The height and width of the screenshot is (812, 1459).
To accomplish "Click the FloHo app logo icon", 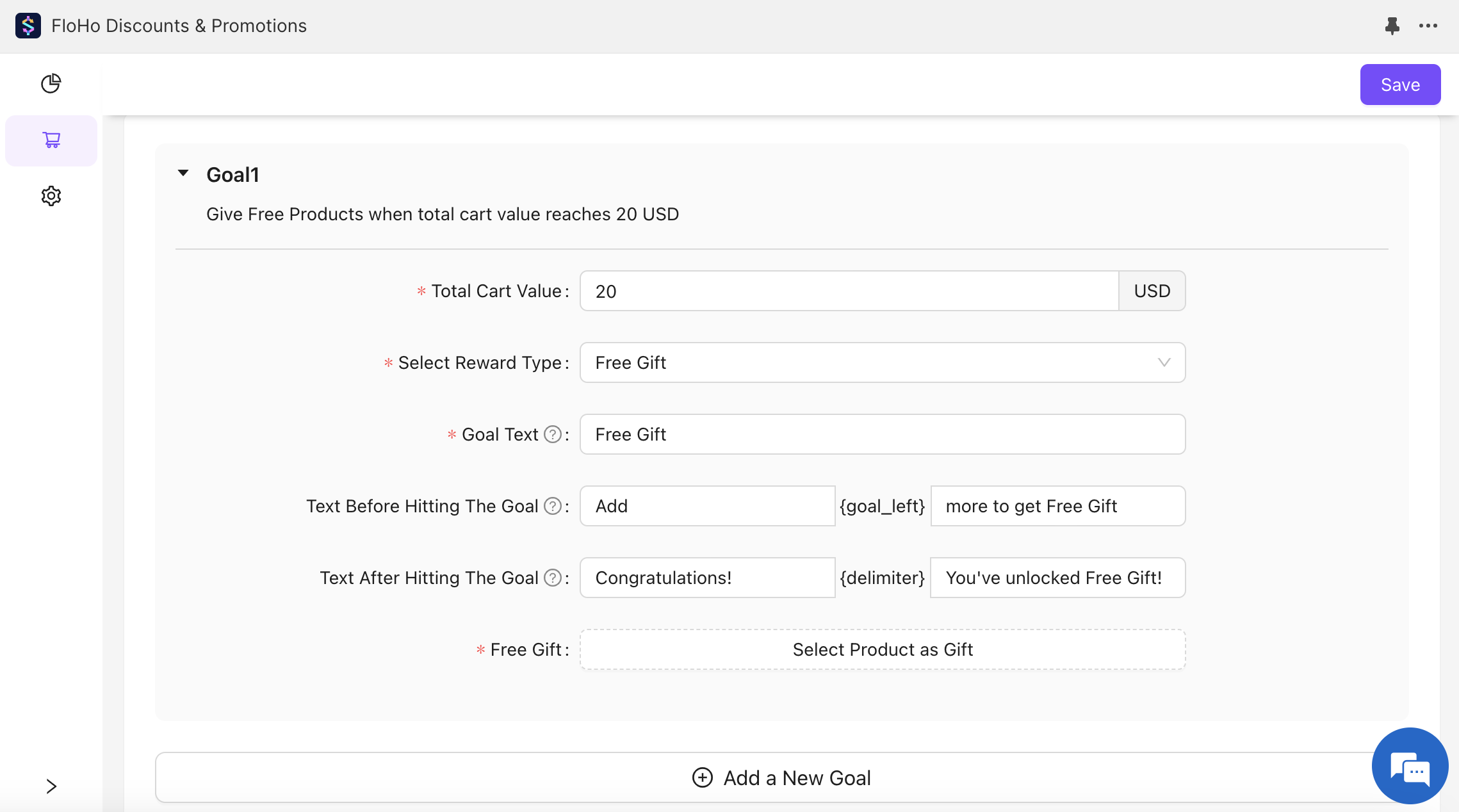I will click(x=28, y=26).
